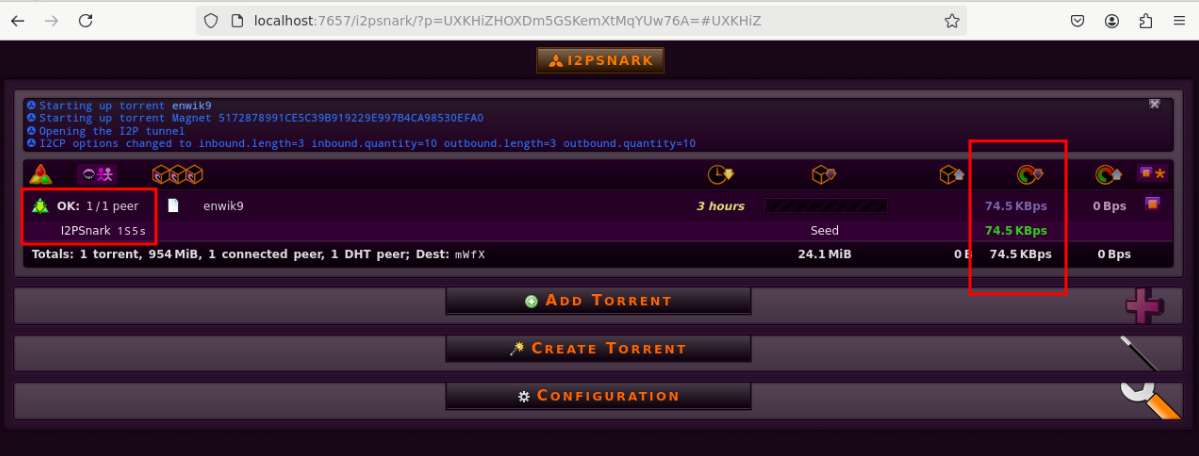Click the I2CP options changed log line
This screenshot has height=456, width=1199.
click(368, 143)
